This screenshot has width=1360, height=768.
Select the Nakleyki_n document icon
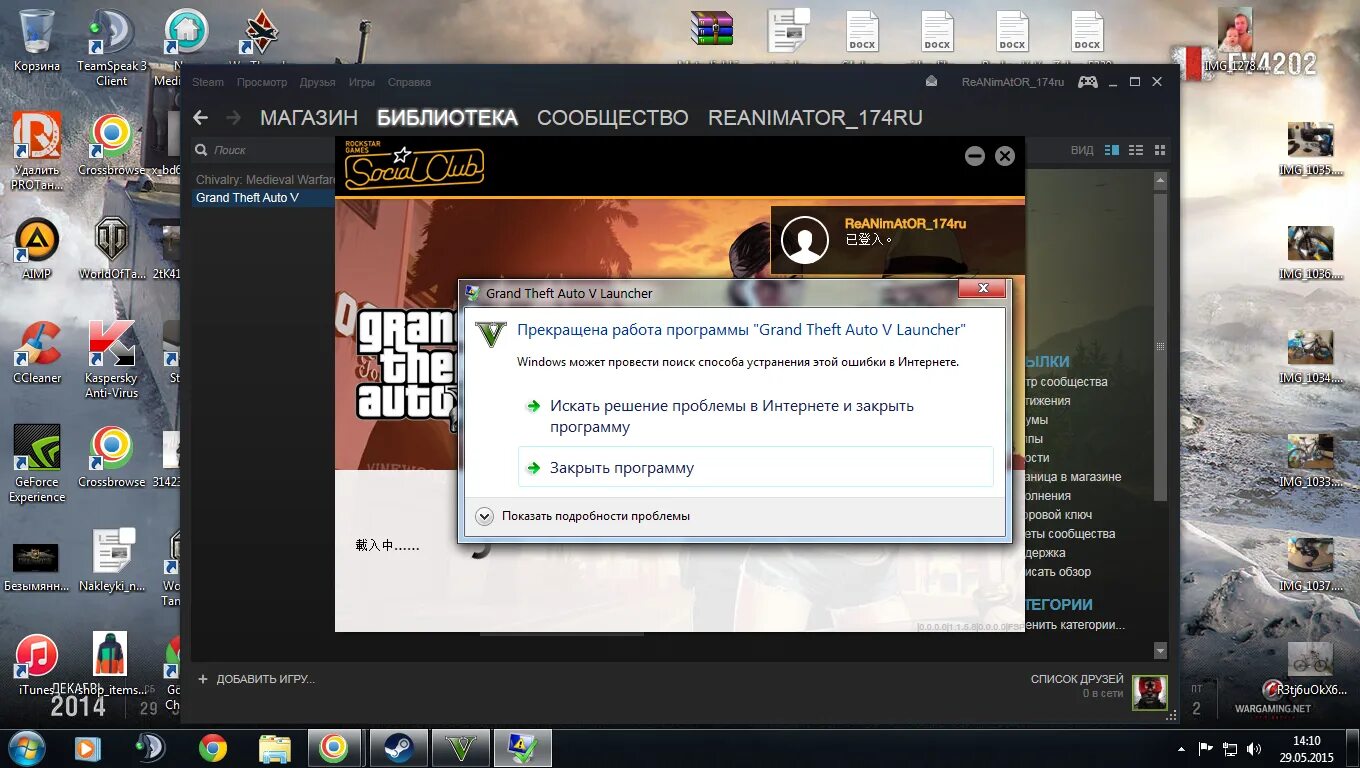click(112, 561)
